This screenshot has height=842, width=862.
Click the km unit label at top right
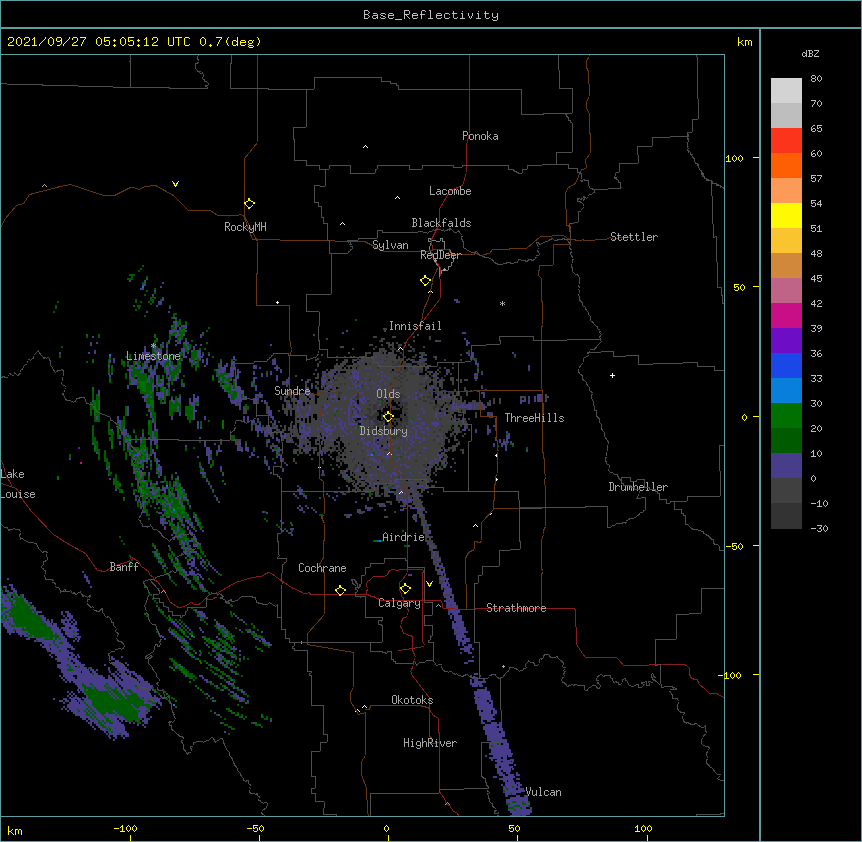(x=744, y=42)
